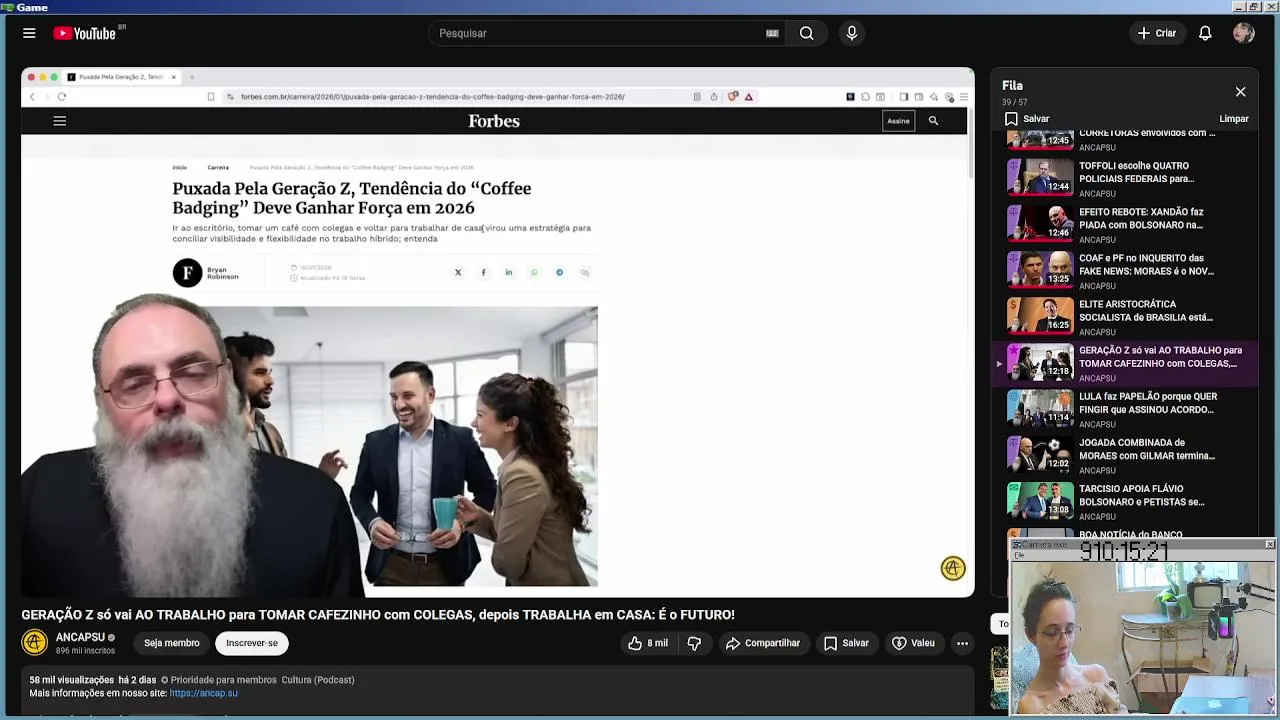
Task: Share the video with Compartilhar
Action: pyautogui.click(x=763, y=643)
